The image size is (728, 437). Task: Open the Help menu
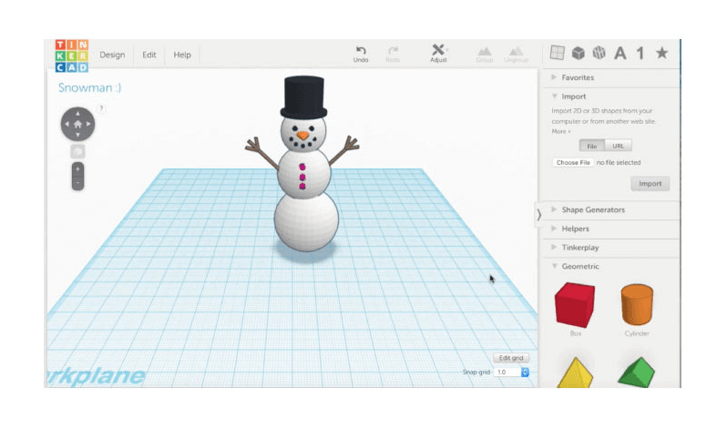click(182, 55)
